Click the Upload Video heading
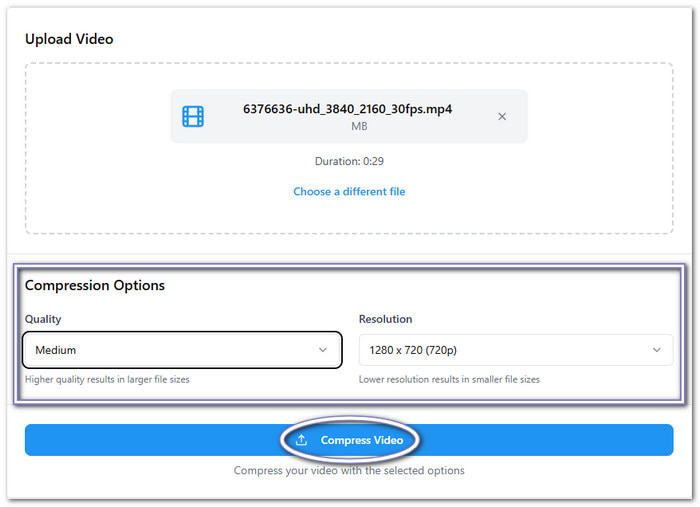Screen dimensions: 700x507 pyautogui.click(x=69, y=39)
